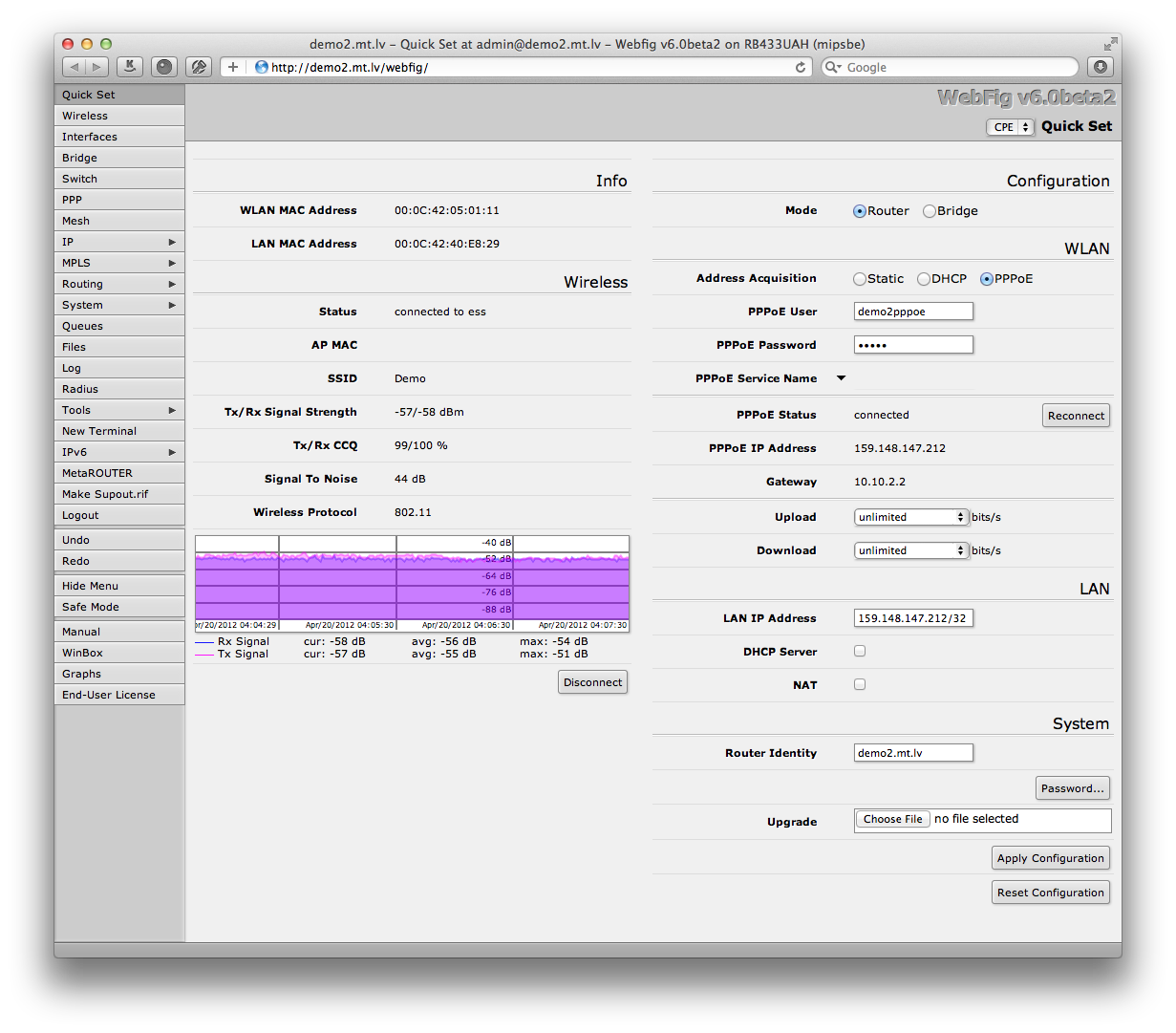Click the Apply Configuration button
This screenshot has height=1033, width=1176.
[1050, 857]
